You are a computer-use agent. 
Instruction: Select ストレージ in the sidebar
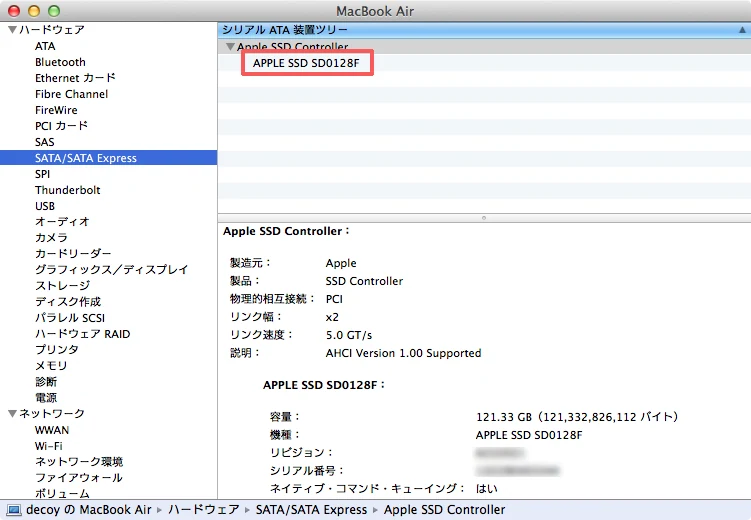tap(62, 286)
